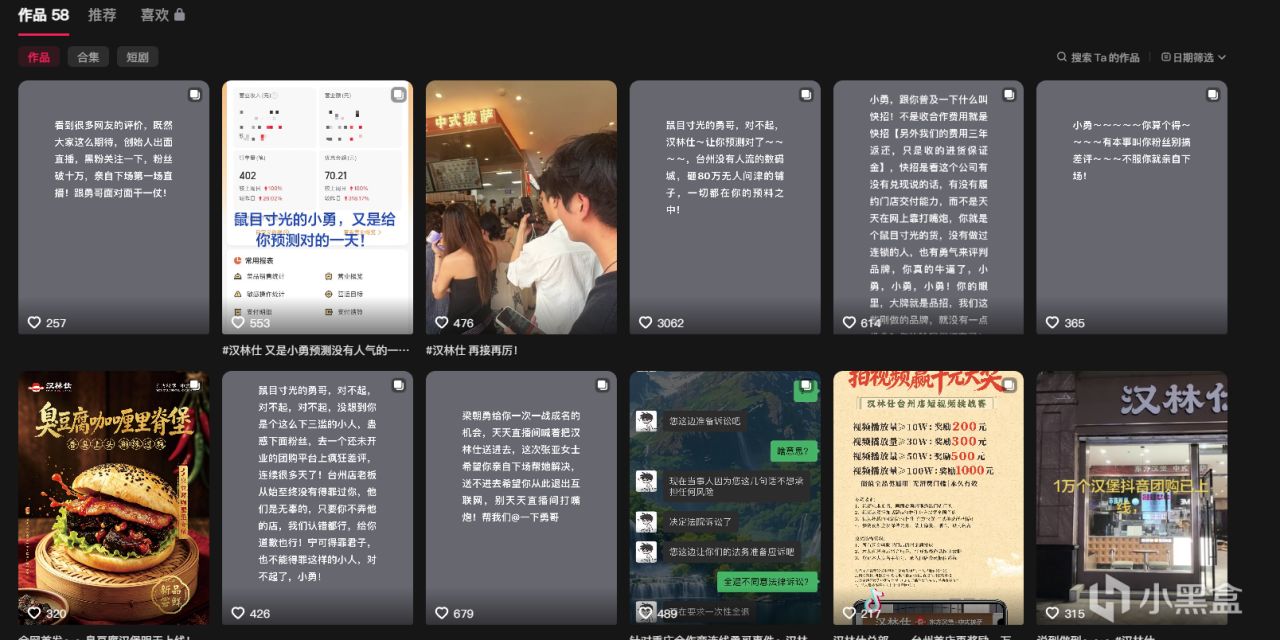Open the chat screenshot video with 您这边准备诉讼吧
Viewport: 1280px width, 640px height.
725,498
